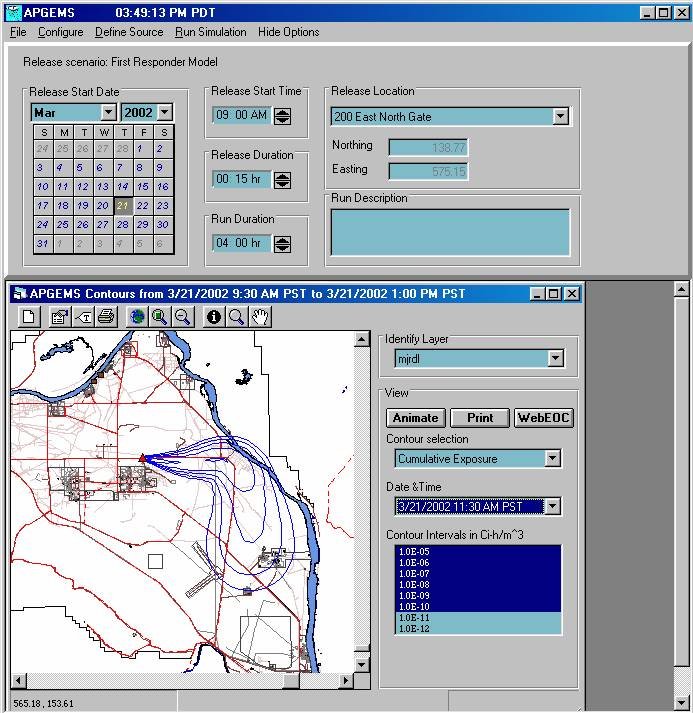Open the Configure menu

[60, 32]
